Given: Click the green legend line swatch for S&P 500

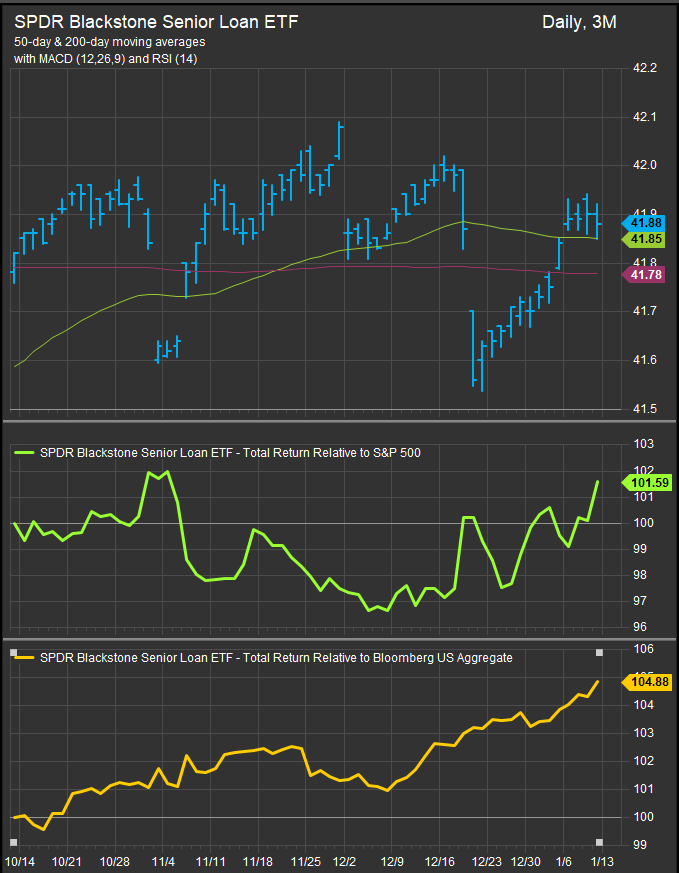Looking at the screenshot, I should coord(24,453).
